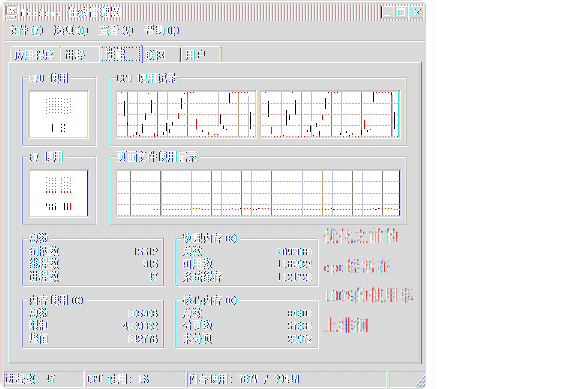
Task: Close the Task Manager window
Action: click(x=417, y=13)
